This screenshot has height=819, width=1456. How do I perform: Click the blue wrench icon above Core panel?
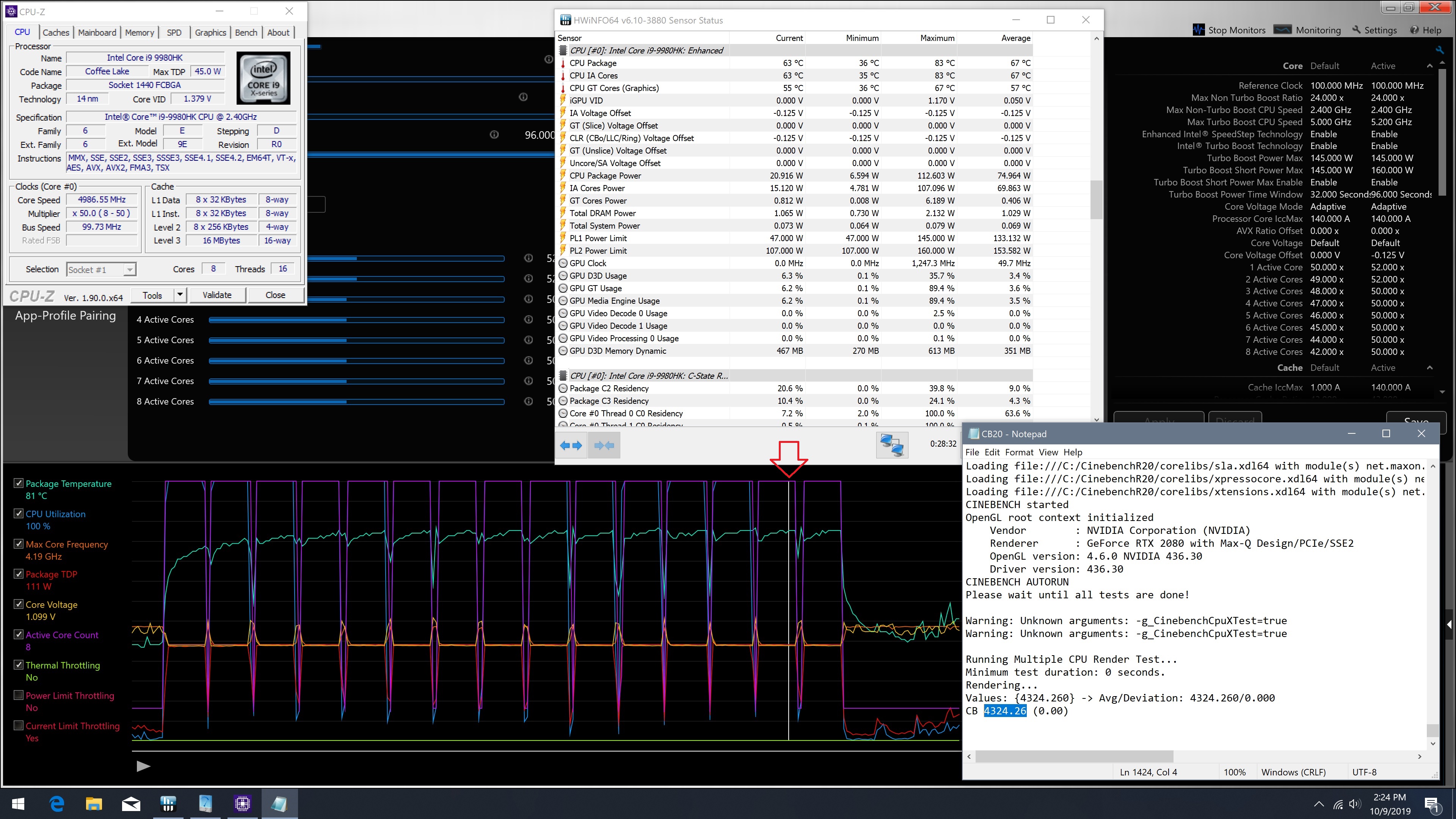point(1440,50)
